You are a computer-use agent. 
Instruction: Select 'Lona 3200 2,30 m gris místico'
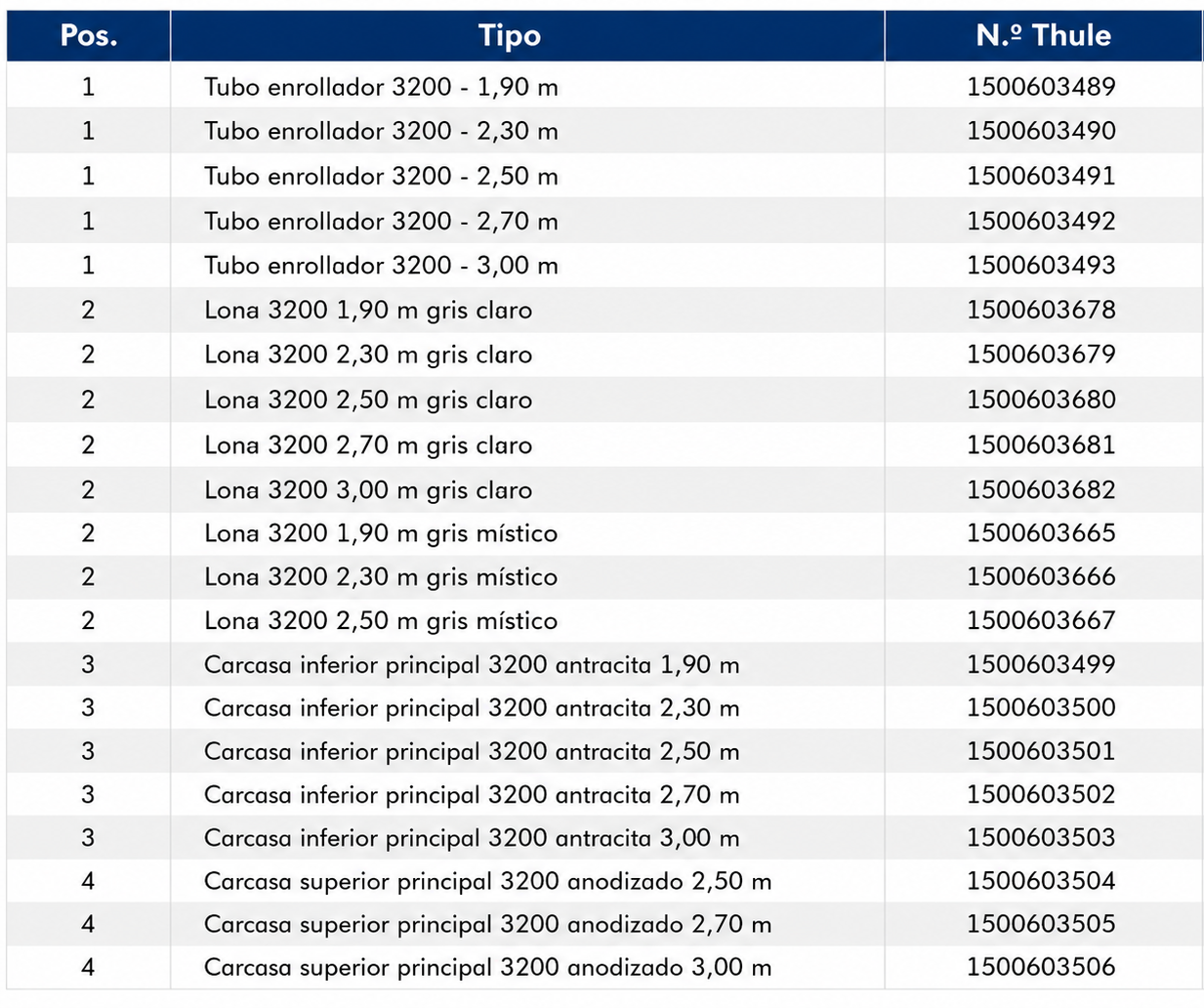[381, 577]
